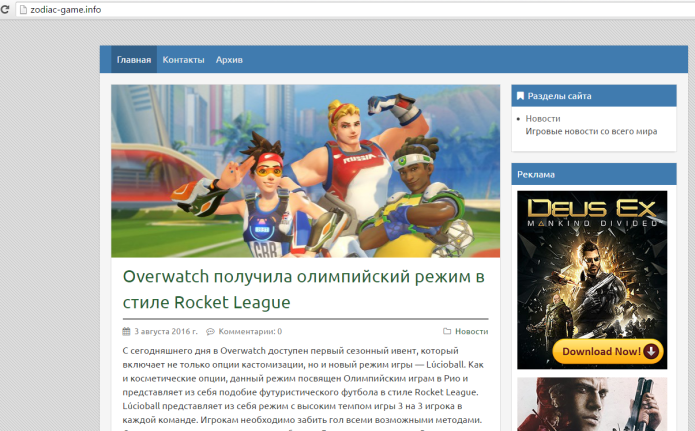Click the date text 3 августа 2016 г.
The width and height of the screenshot is (695, 431).
166,331
